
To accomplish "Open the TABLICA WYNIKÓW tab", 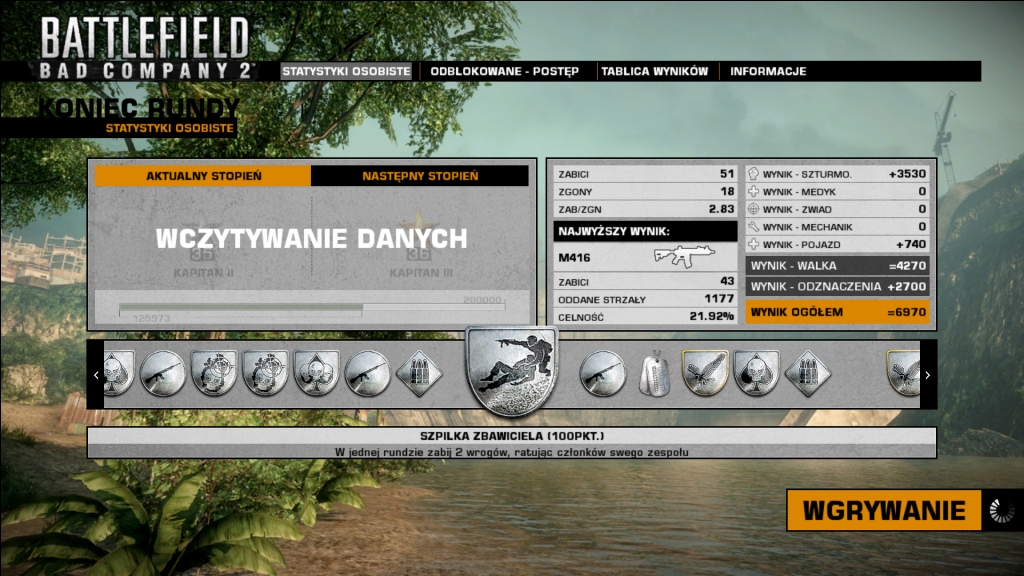I will (x=654, y=71).
